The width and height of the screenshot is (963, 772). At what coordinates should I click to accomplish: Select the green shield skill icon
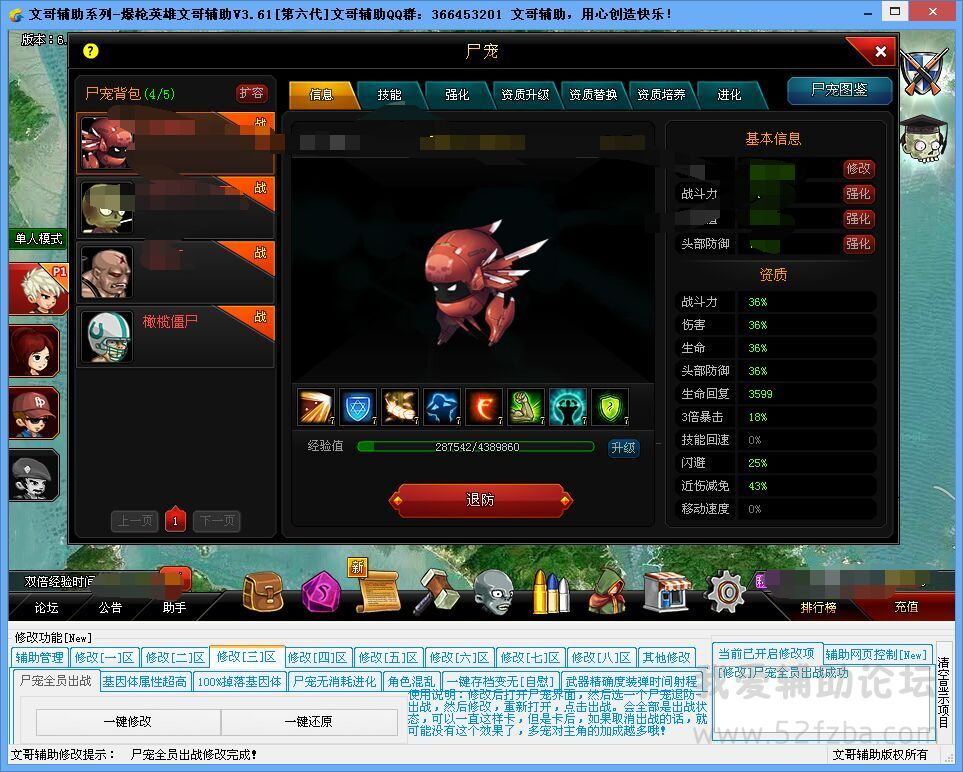pos(610,407)
